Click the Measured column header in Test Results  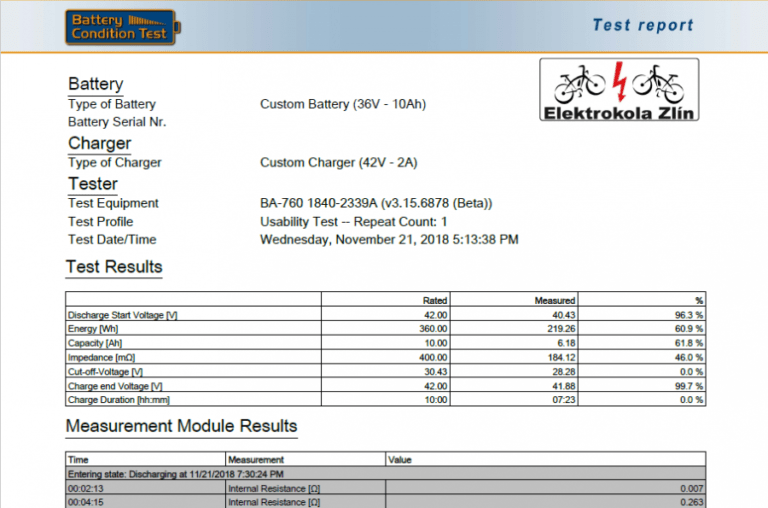tap(555, 300)
